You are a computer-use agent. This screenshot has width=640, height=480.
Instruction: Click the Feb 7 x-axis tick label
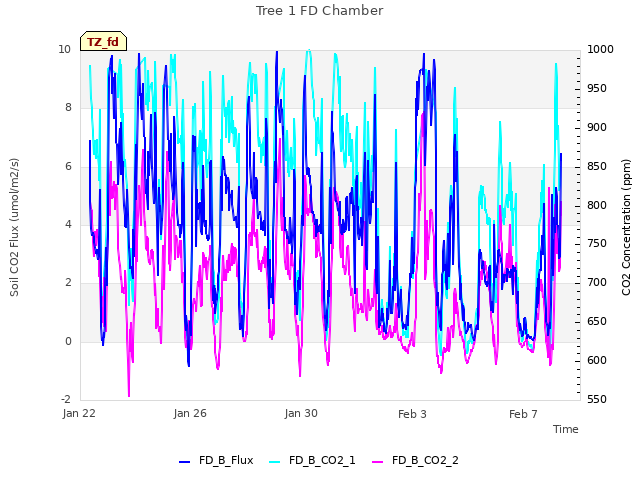(523, 414)
